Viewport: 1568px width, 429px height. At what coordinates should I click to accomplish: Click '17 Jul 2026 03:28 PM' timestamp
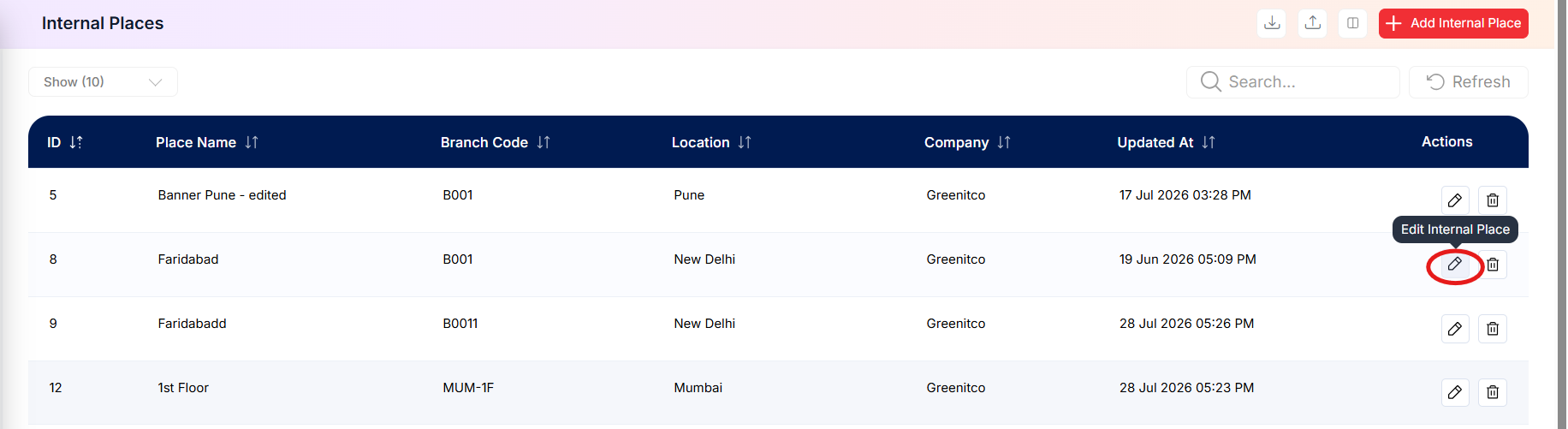pyautogui.click(x=1185, y=195)
